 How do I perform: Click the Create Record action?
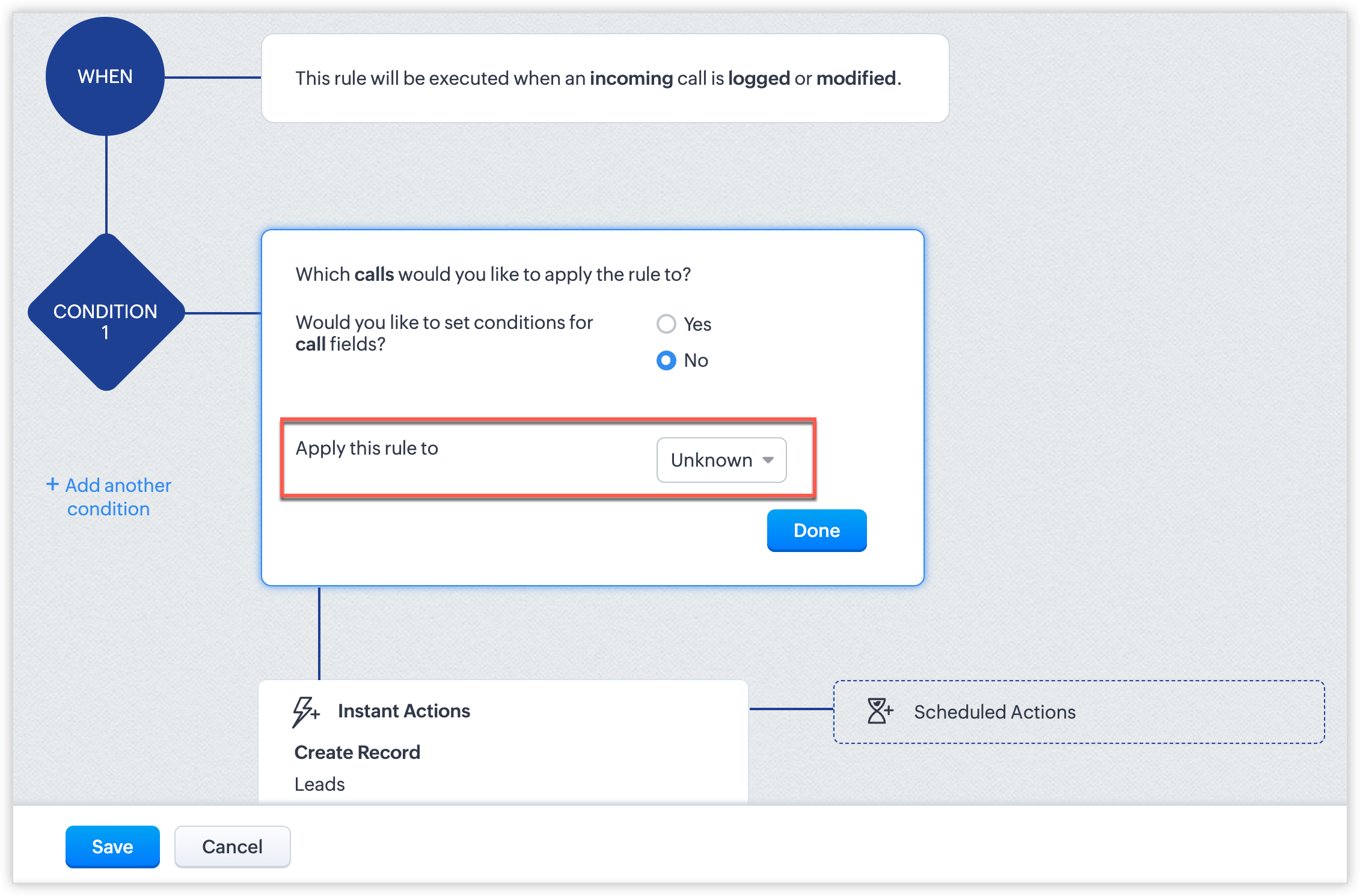[357, 752]
